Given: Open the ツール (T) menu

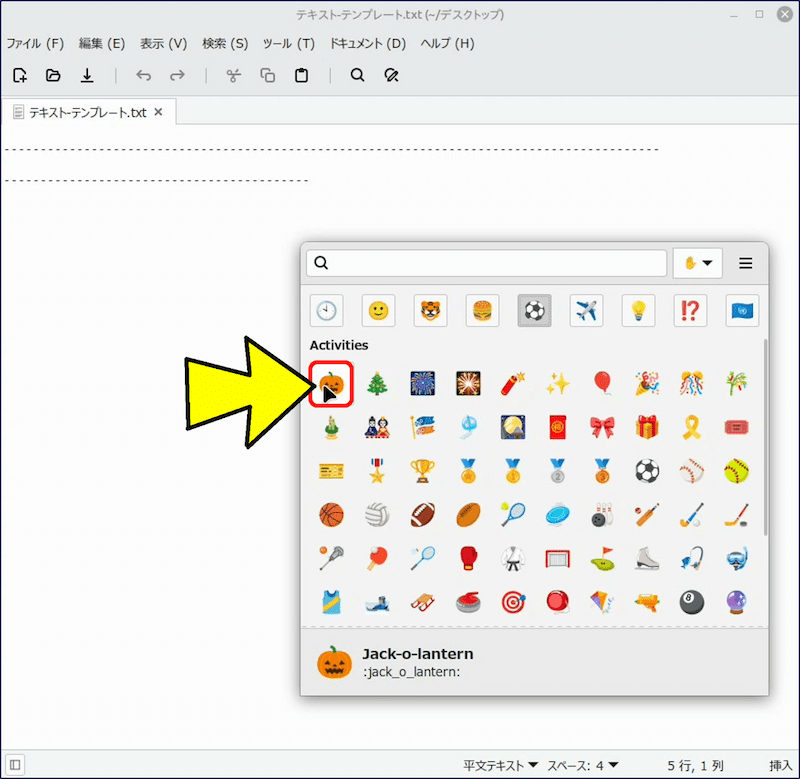Looking at the screenshot, I should [x=288, y=43].
